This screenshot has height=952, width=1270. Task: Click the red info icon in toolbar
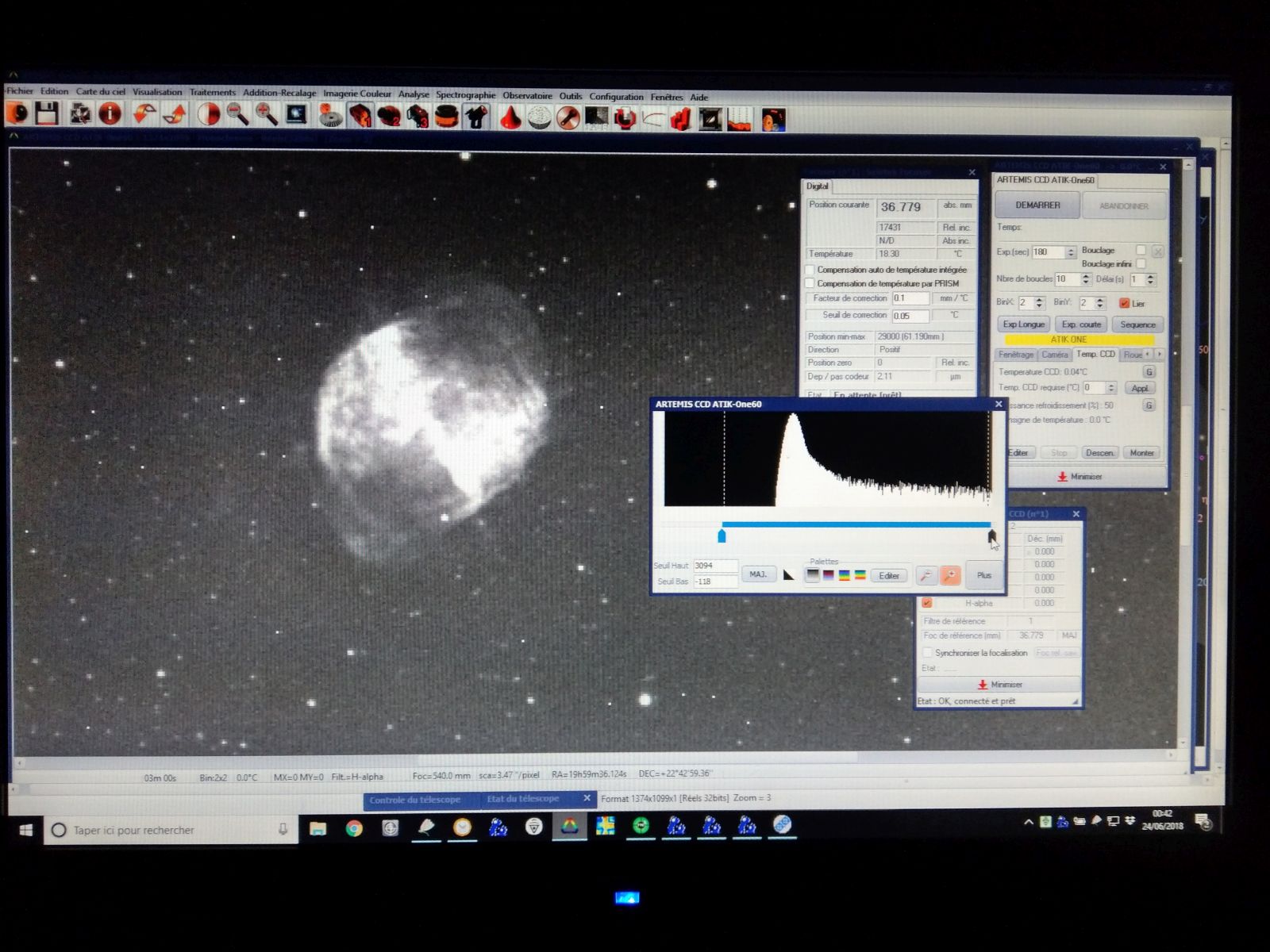[110, 114]
